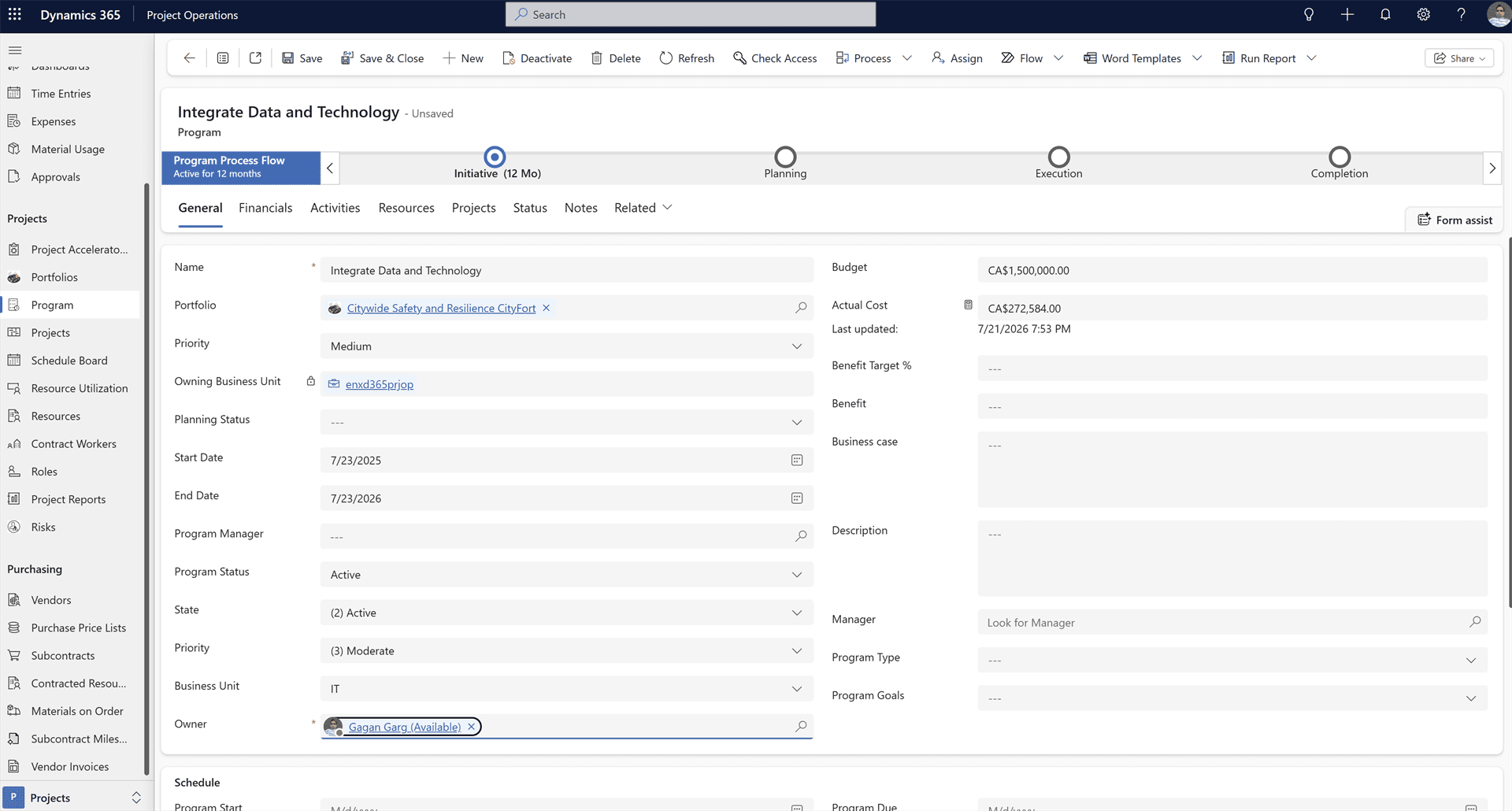Screen dimensions: 1512x811
Task: Expand the Word Templates dropdown arrow
Action: pyautogui.click(x=1197, y=58)
